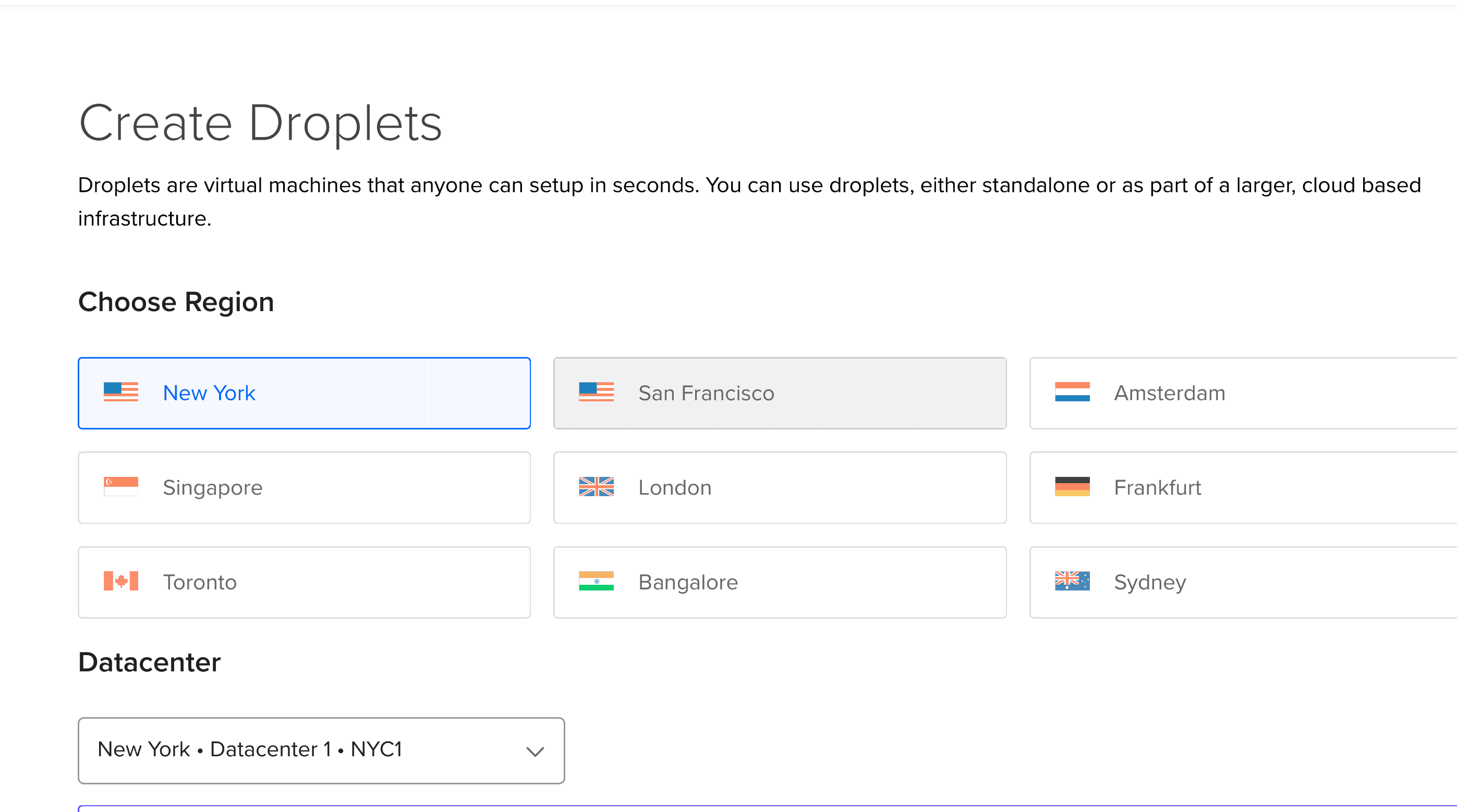Image resolution: width=1457 pixels, height=812 pixels.
Task: Click the New York region text
Action: pyautogui.click(x=209, y=393)
